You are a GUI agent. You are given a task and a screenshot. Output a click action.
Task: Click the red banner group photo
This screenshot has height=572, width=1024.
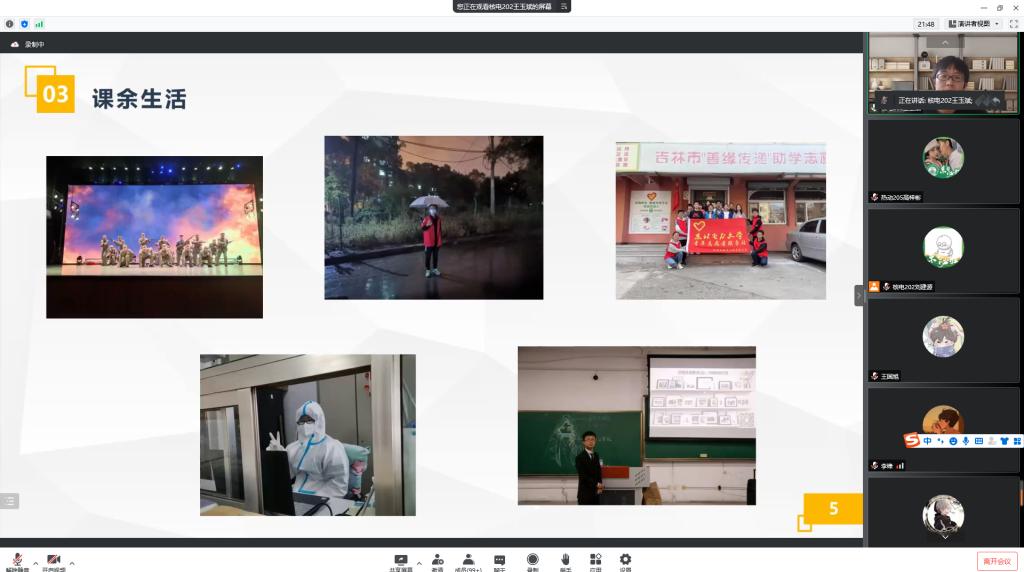pyautogui.click(x=720, y=221)
